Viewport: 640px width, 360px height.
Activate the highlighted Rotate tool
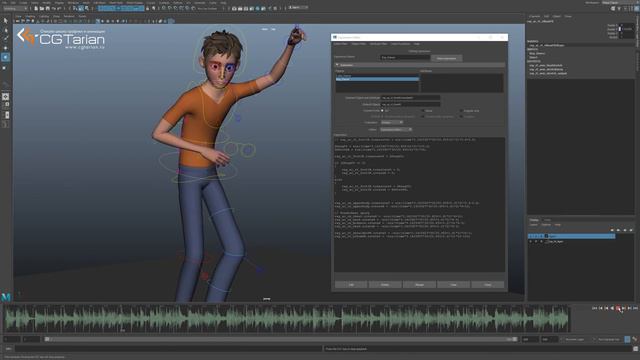(x=5, y=57)
